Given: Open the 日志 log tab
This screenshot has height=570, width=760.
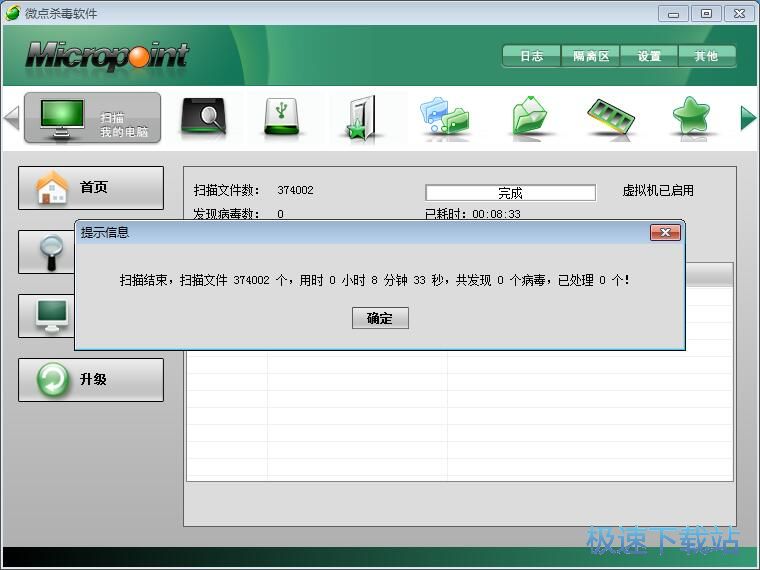Looking at the screenshot, I should tap(532, 56).
